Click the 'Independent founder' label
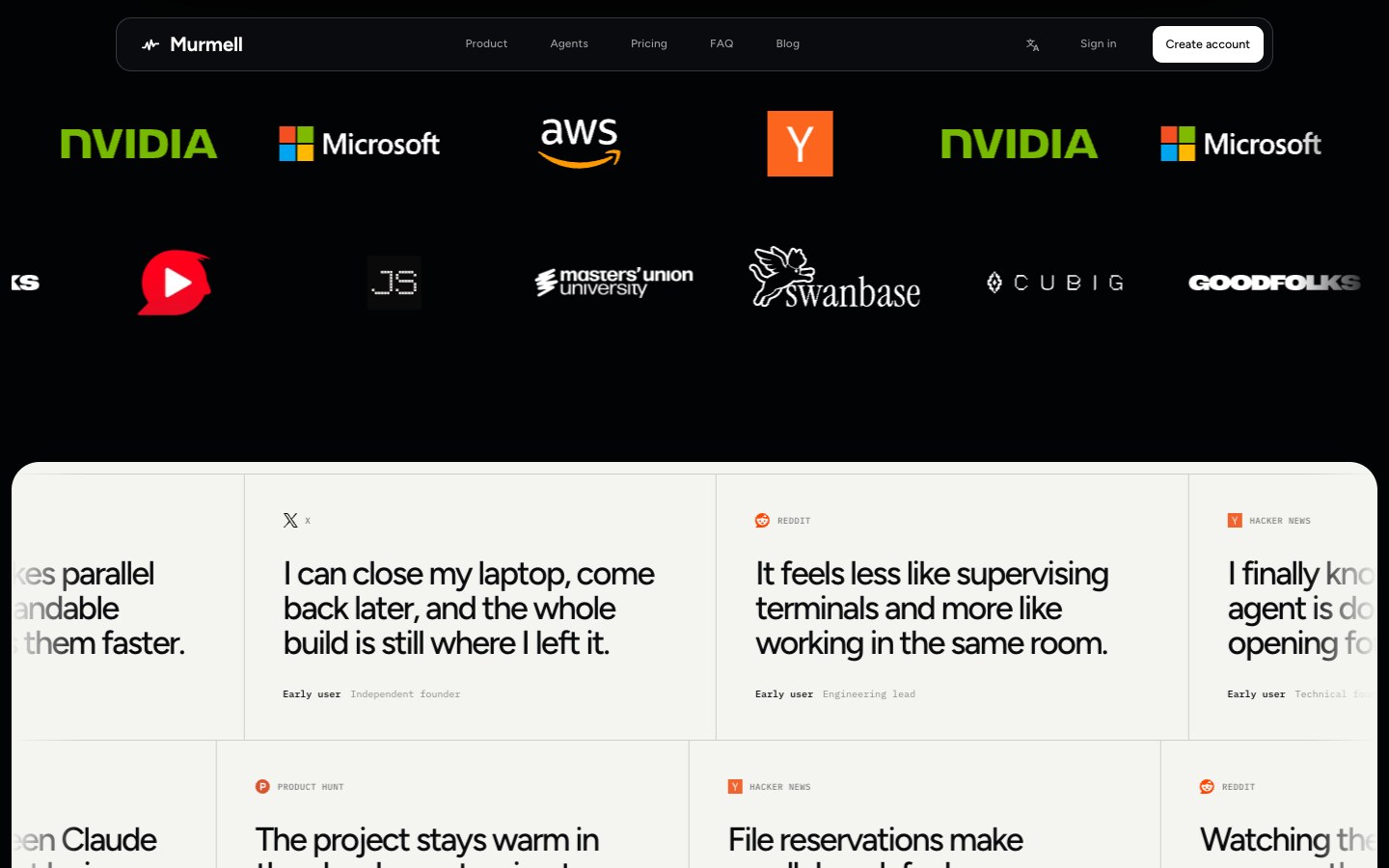Screen dimensions: 1389x868 pos(405,694)
